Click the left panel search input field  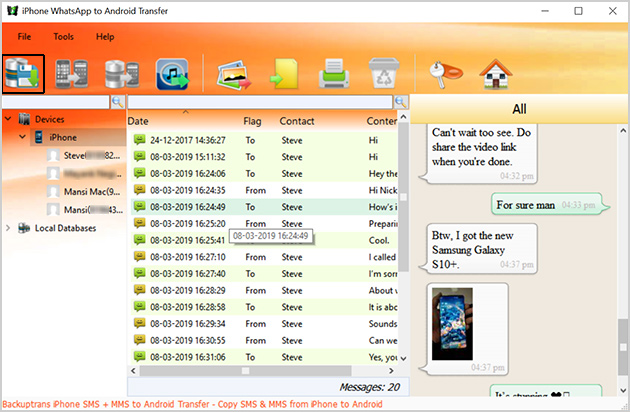point(56,102)
